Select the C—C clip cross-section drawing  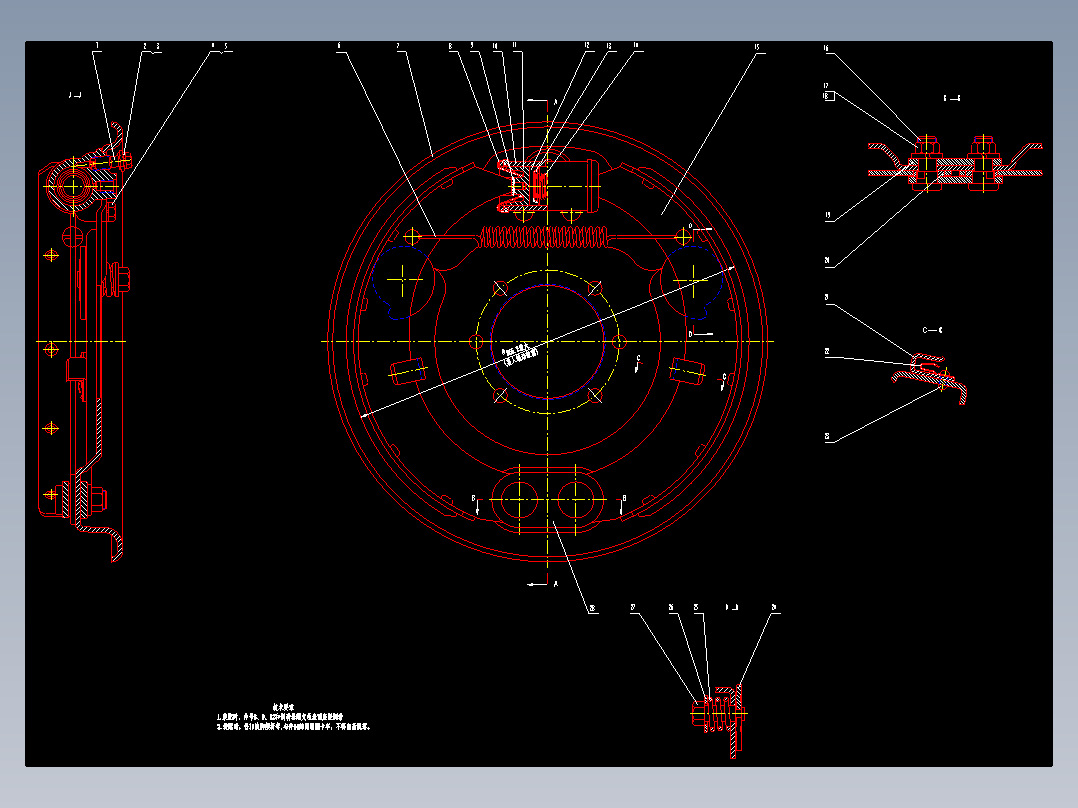click(930, 378)
